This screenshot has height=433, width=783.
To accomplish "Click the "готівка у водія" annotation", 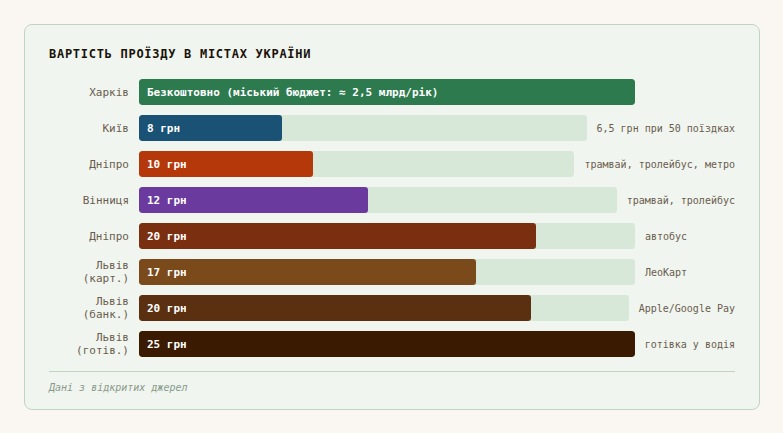I will (x=689, y=344).
